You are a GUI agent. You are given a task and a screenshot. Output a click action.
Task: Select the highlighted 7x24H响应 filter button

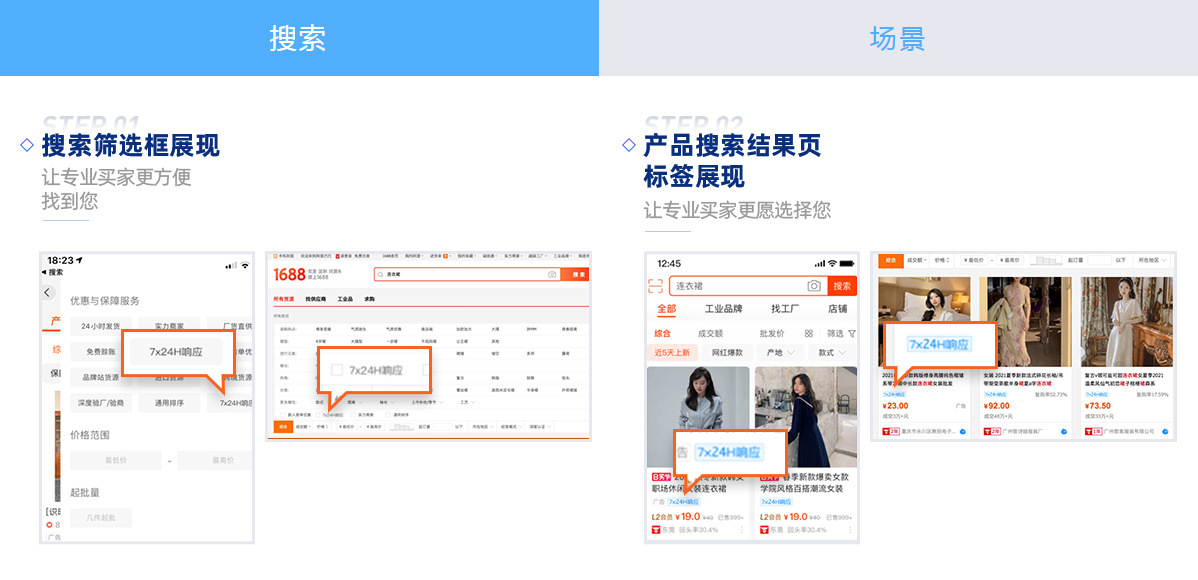(x=176, y=352)
